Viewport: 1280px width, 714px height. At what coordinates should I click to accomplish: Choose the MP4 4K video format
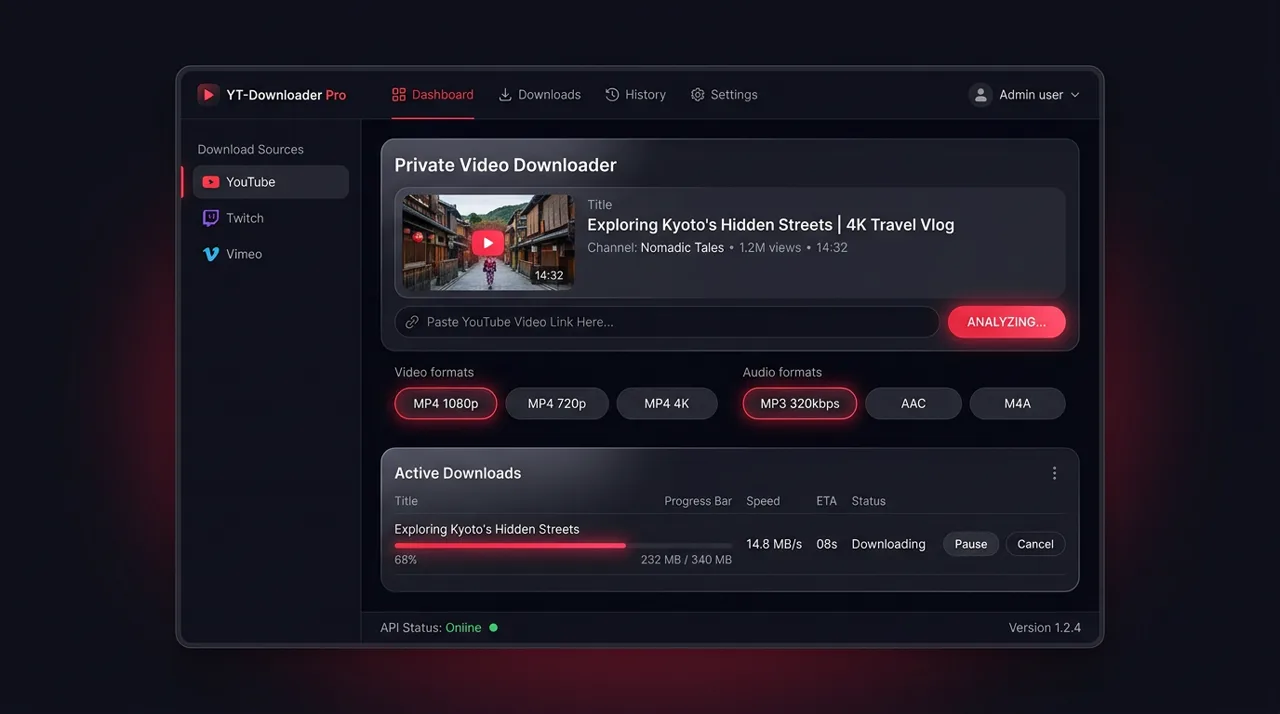click(x=667, y=404)
